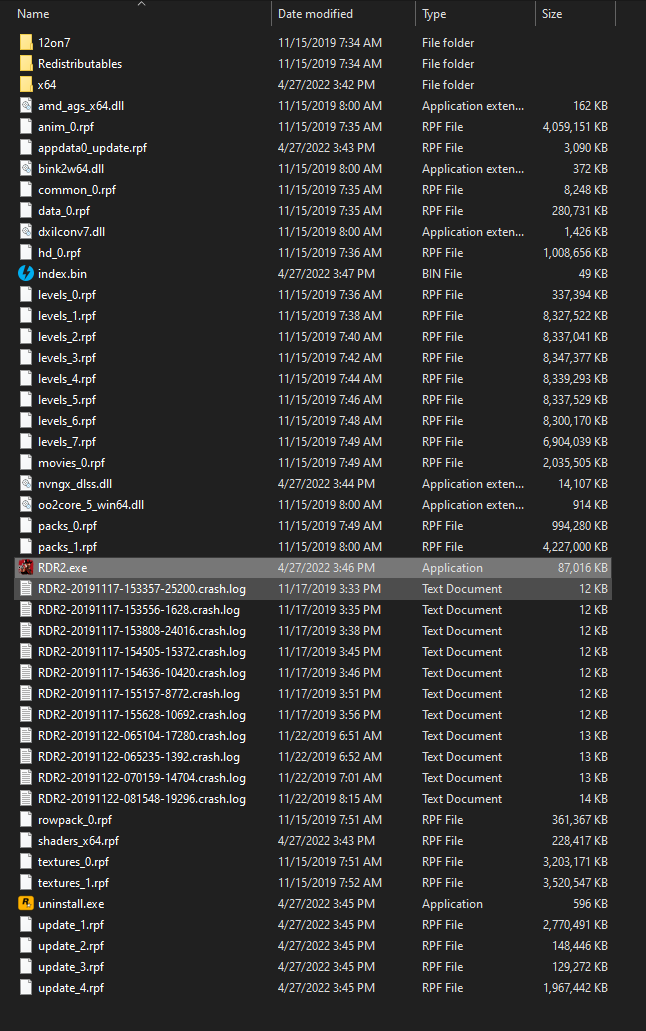Click the sort direction arrow above Name

(x=141, y=3)
